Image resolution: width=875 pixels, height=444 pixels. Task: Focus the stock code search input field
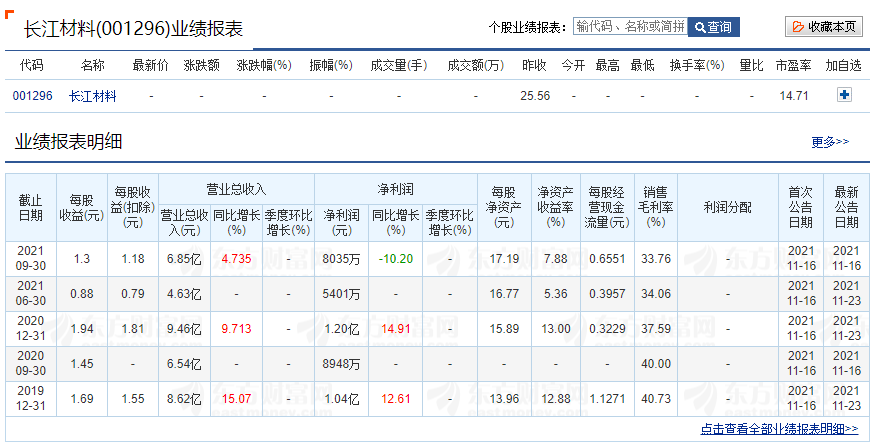[631, 27]
